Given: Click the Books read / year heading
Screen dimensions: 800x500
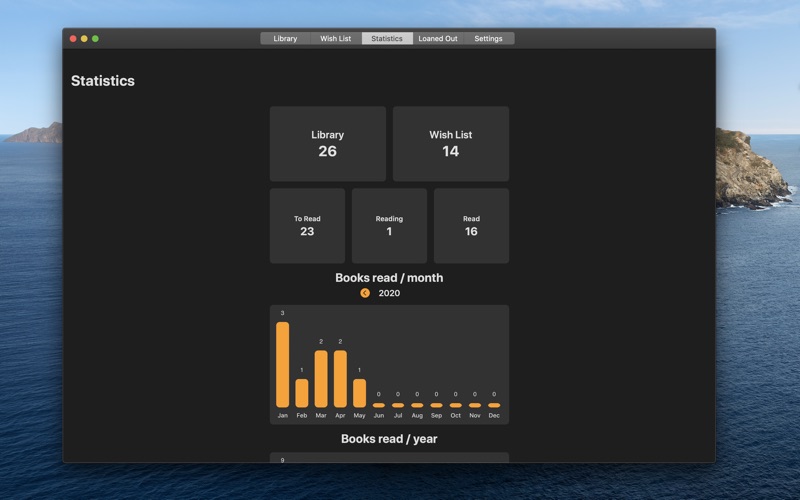Looking at the screenshot, I should pyautogui.click(x=389, y=439).
